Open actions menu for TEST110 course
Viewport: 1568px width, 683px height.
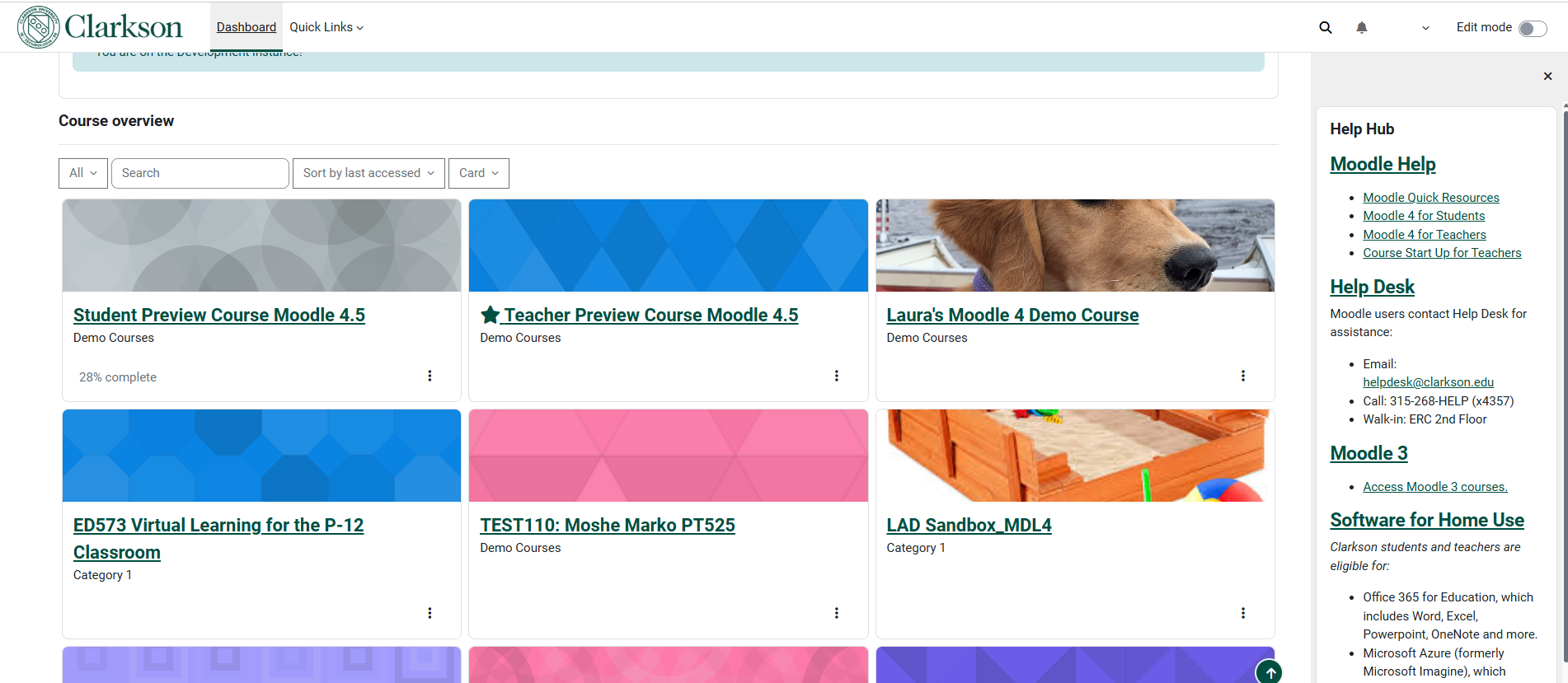(837, 613)
